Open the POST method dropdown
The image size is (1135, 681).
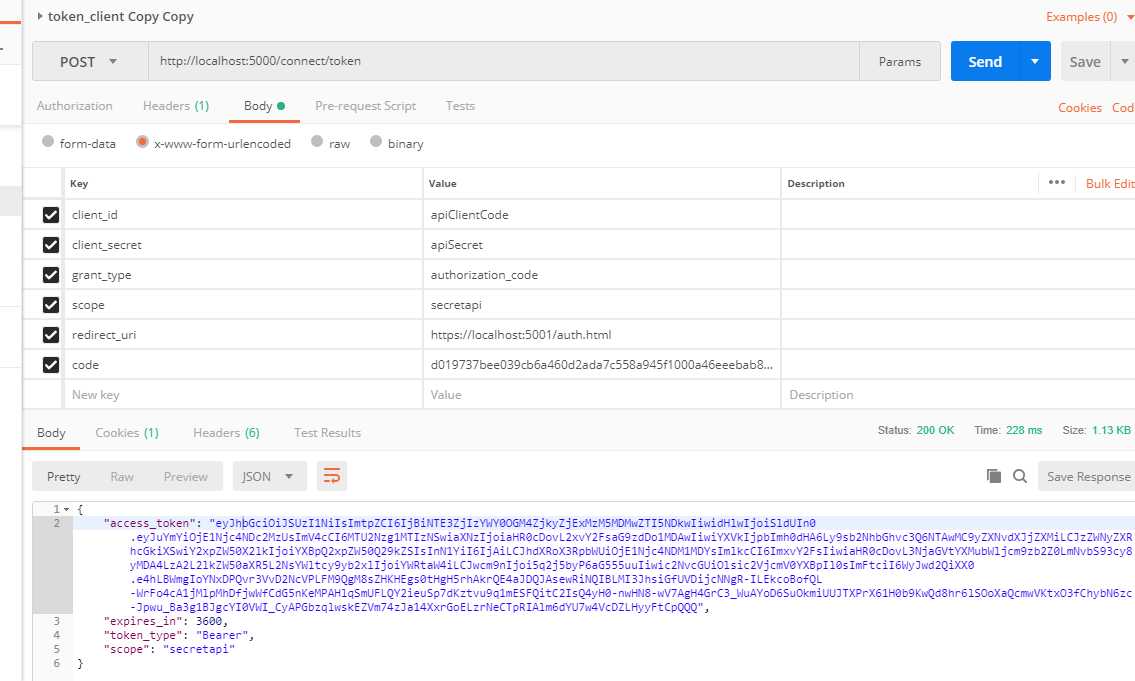pos(90,62)
